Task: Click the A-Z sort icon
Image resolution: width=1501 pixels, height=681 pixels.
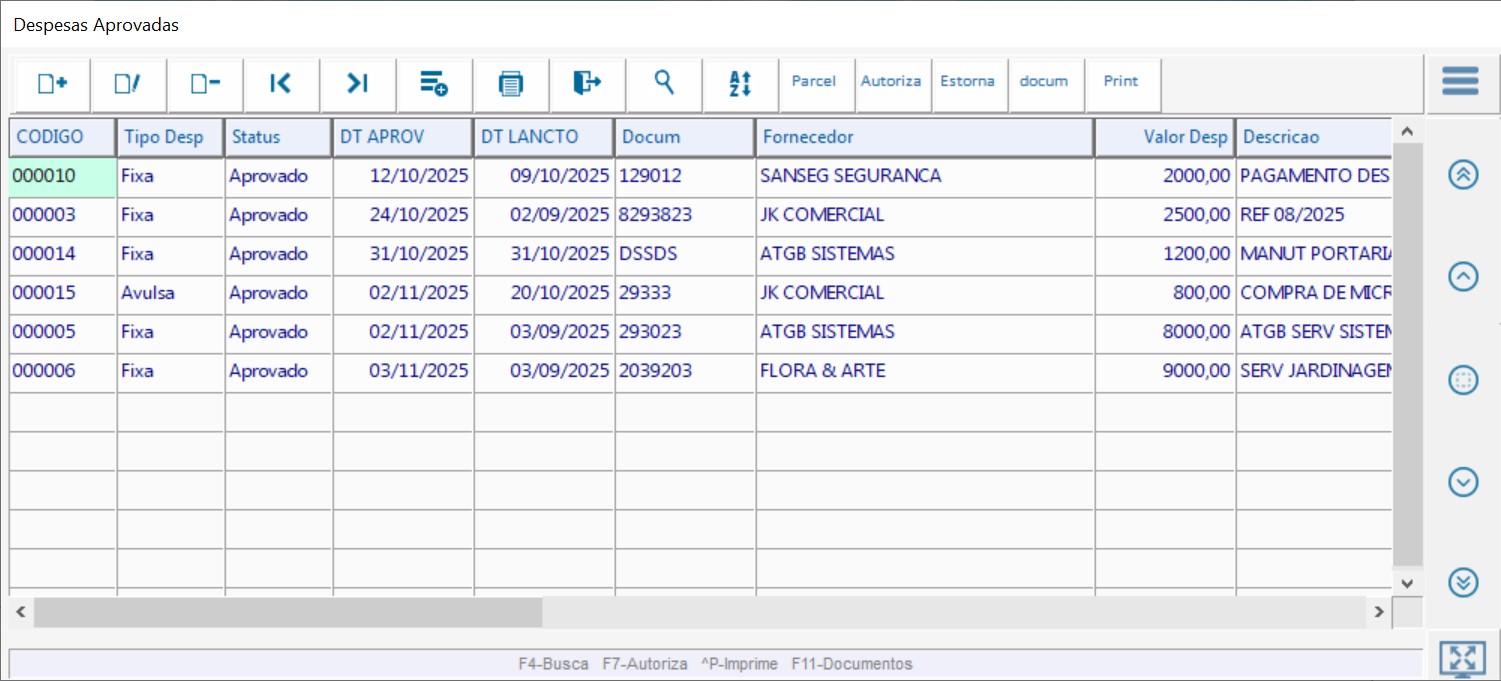Action: point(741,84)
